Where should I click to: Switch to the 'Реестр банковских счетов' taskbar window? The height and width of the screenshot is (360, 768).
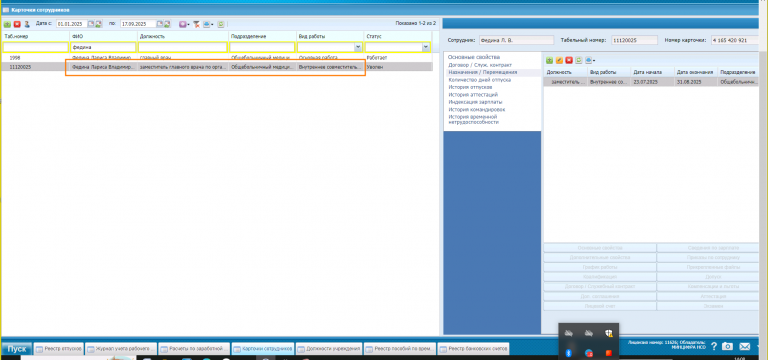click(473, 349)
